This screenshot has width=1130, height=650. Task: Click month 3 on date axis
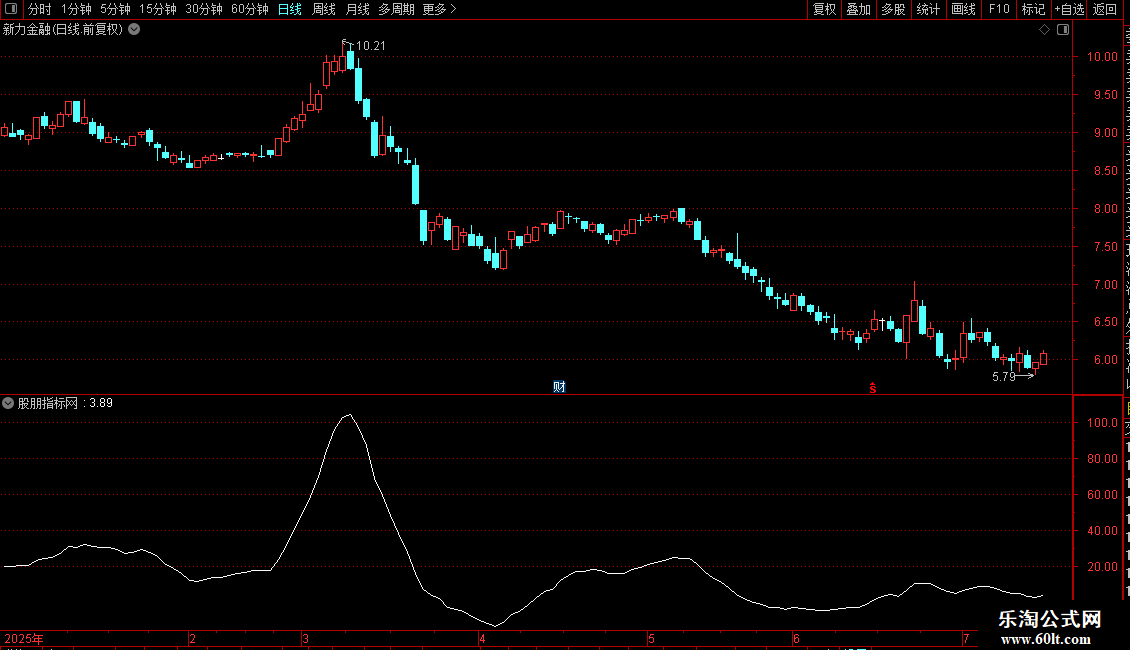click(x=306, y=639)
